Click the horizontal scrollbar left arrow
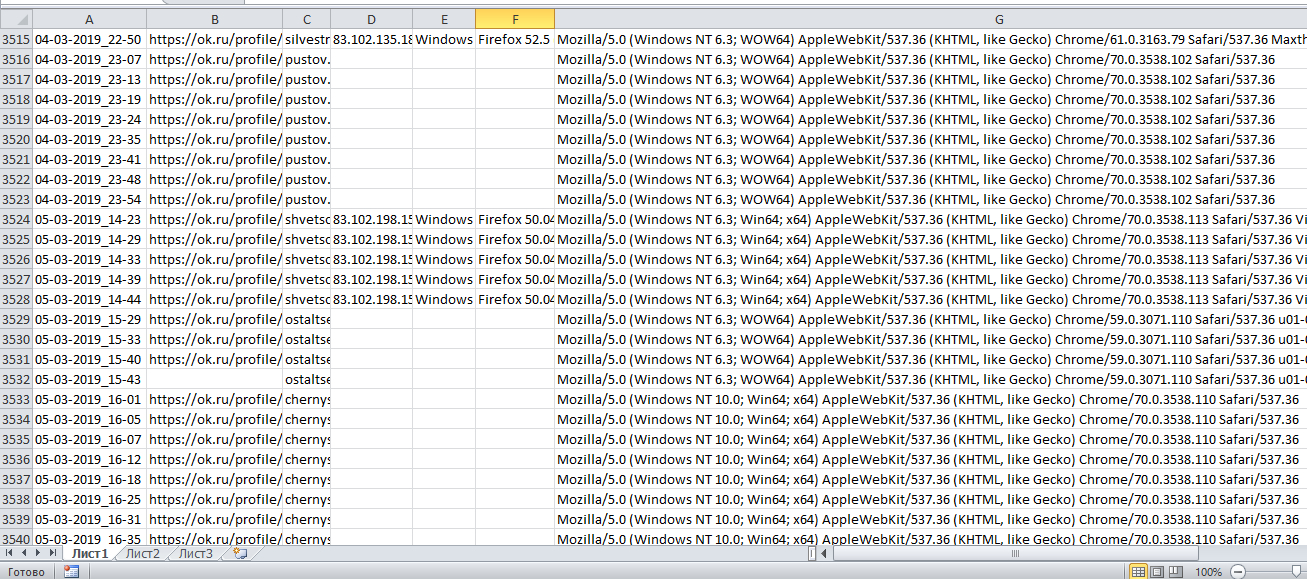Screen dimensions: 1307x579 click(825, 553)
